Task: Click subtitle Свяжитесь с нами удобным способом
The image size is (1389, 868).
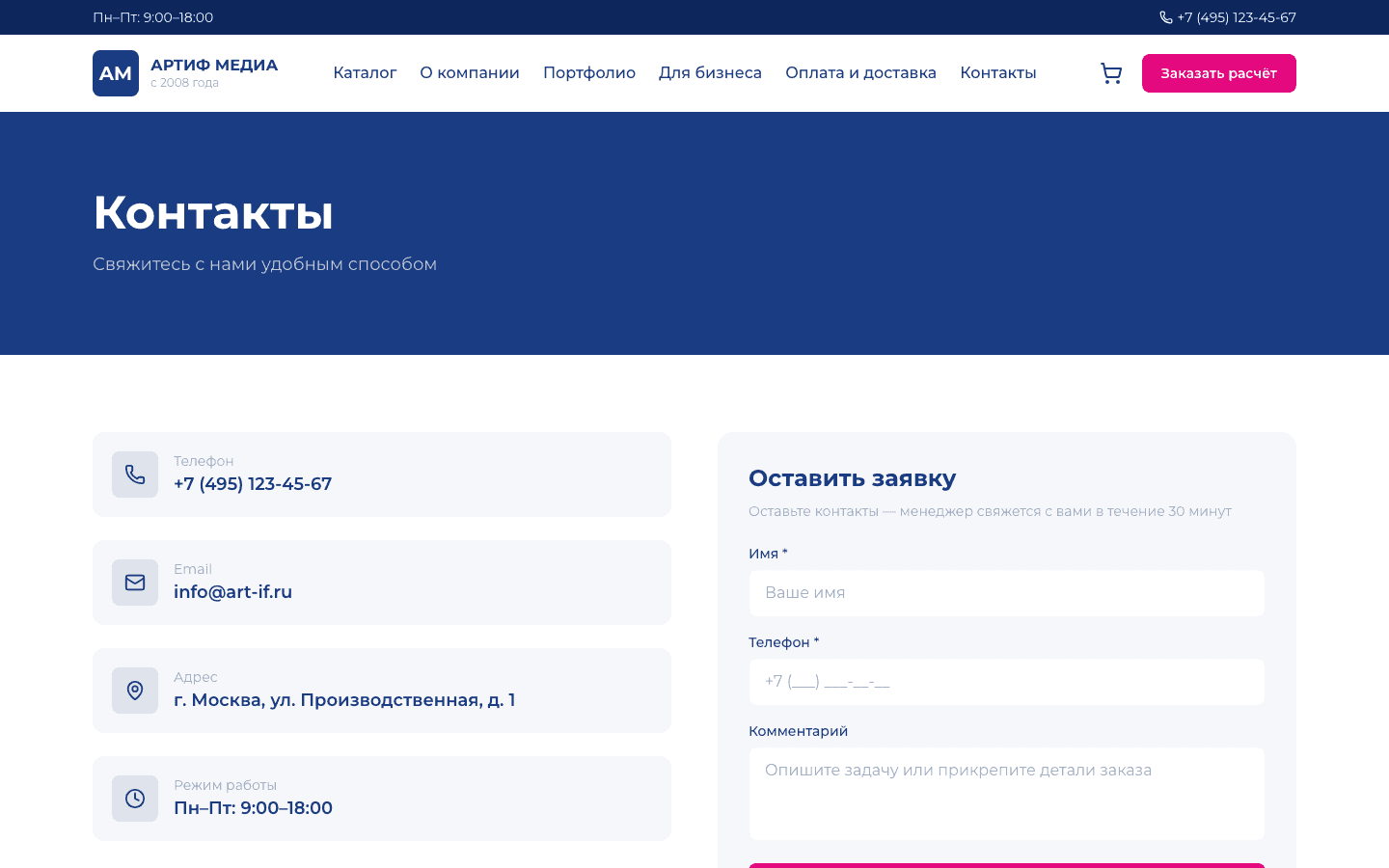Action: [264, 264]
